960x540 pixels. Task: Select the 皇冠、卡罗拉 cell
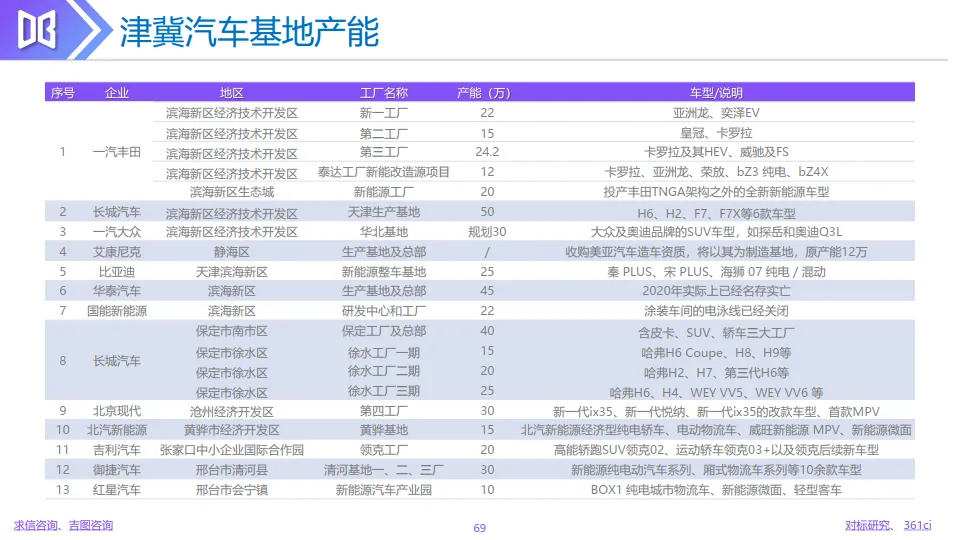[x=716, y=133]
